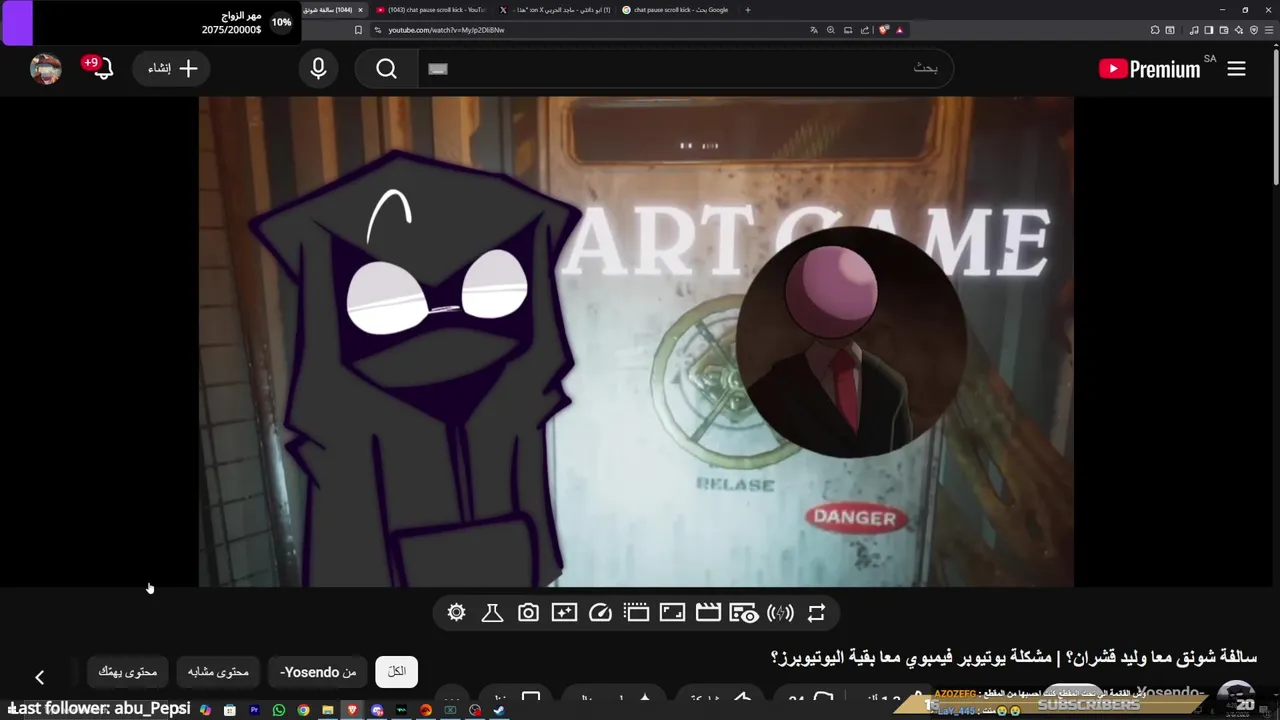Toggle cinema mode with the clapperboard icon
The height and width of the screenshot is (720, 1280).
(708, 613)
